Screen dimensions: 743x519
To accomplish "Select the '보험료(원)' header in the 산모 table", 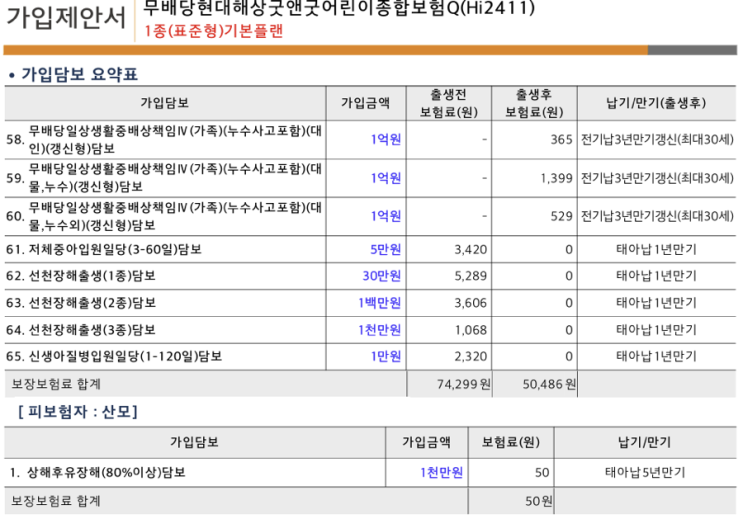I will point(511,442).
